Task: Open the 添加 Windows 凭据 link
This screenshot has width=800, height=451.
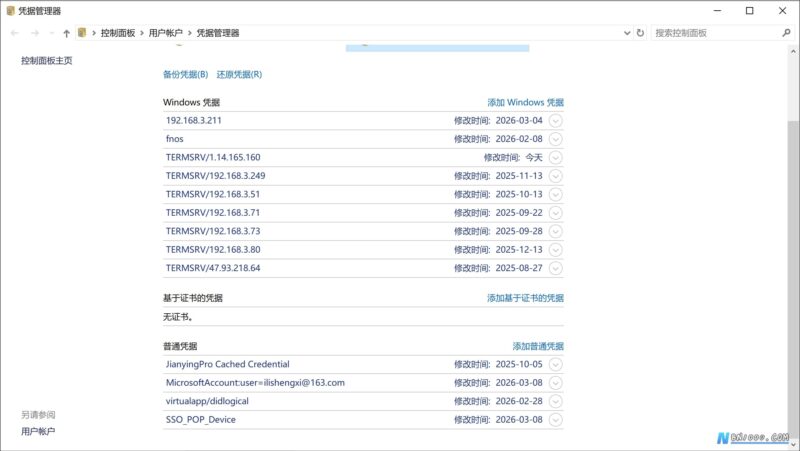Action: [x=526, y=103]
